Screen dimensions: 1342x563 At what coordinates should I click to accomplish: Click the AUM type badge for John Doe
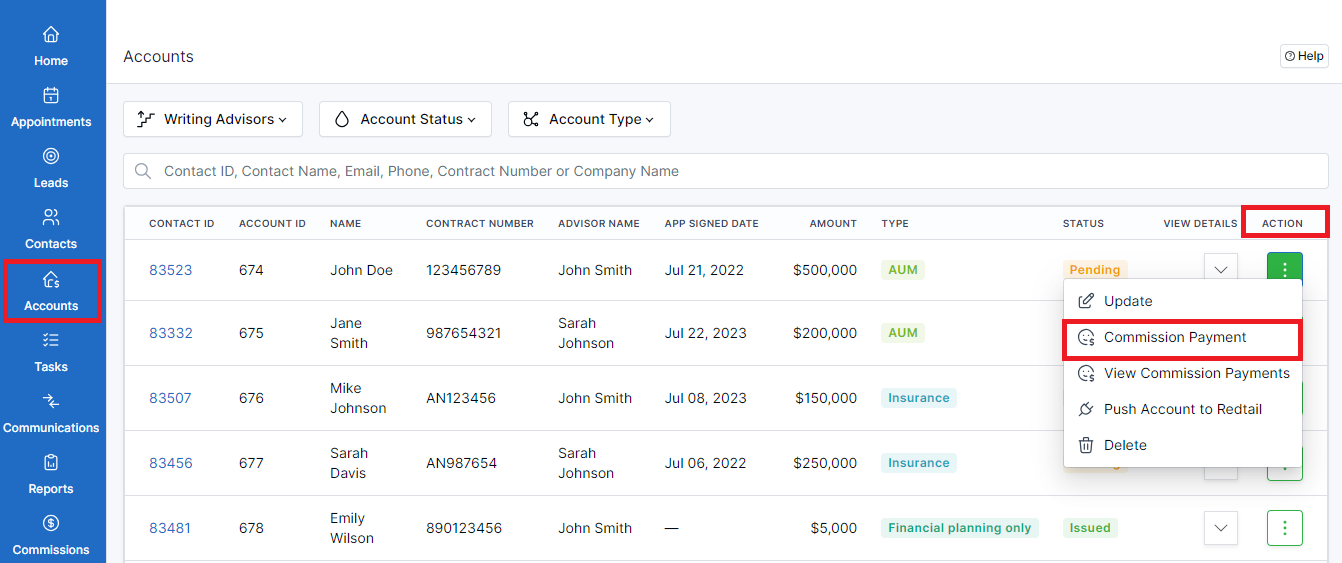pyautogui.click(x=903, y=270)
